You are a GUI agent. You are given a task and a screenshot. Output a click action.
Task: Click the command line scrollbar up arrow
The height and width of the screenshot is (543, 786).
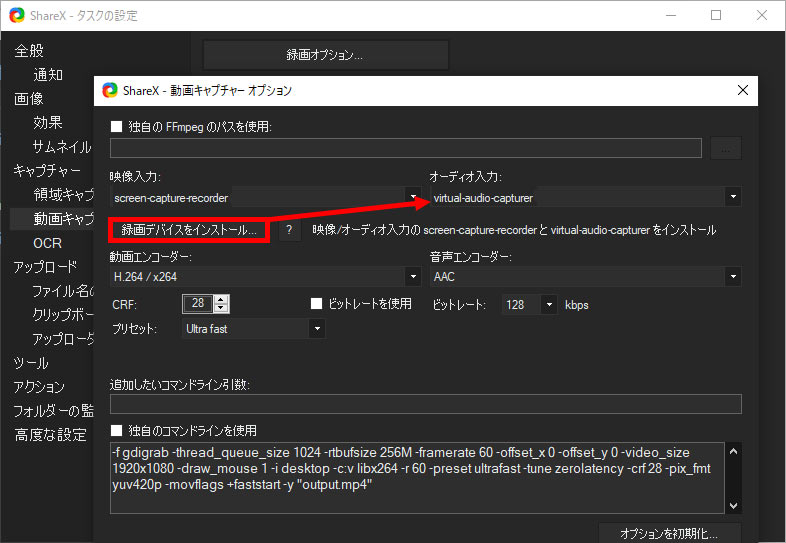click(733, 451)
